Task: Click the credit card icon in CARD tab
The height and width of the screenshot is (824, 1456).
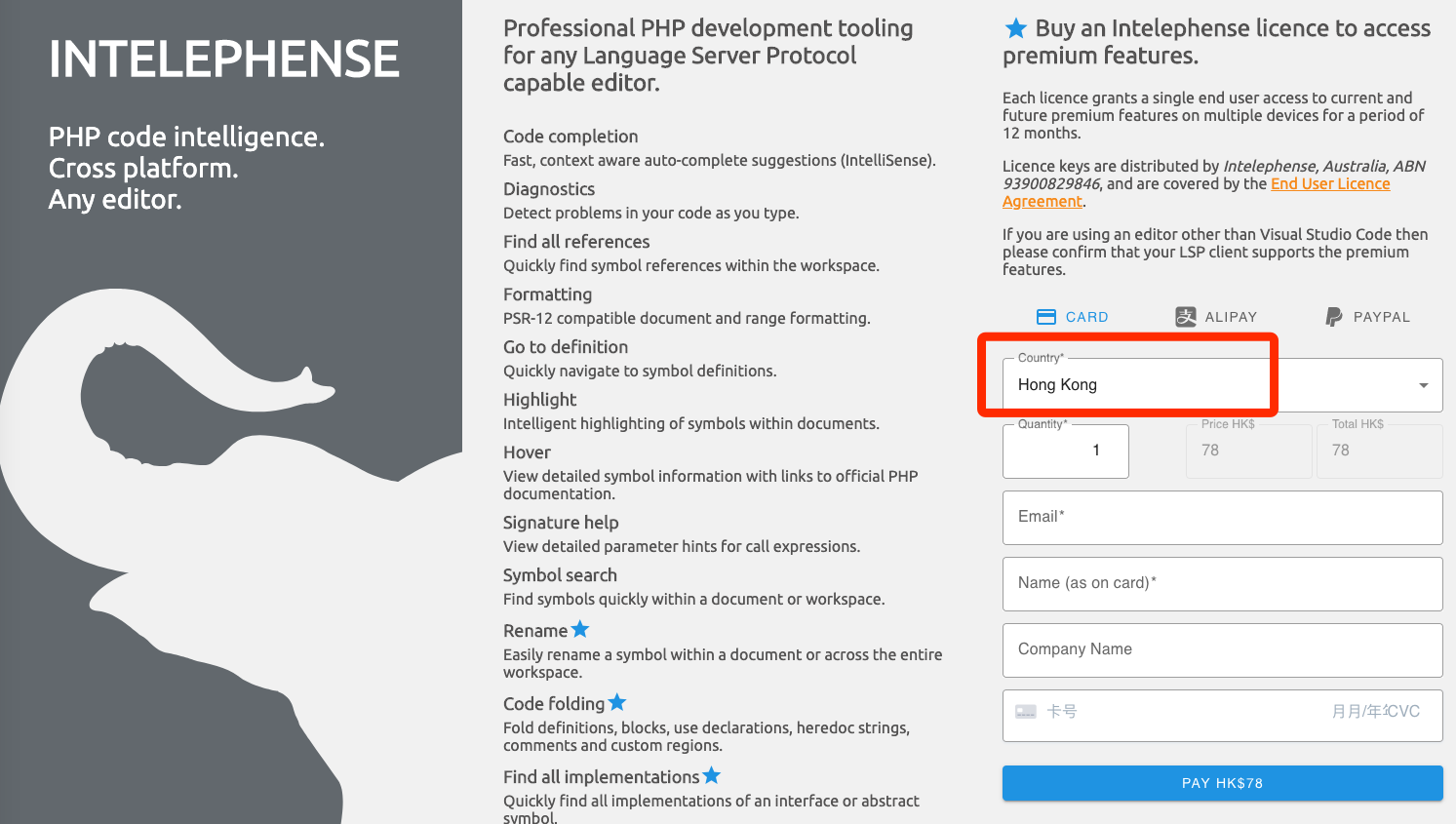Action: [x=1046, y=317]
